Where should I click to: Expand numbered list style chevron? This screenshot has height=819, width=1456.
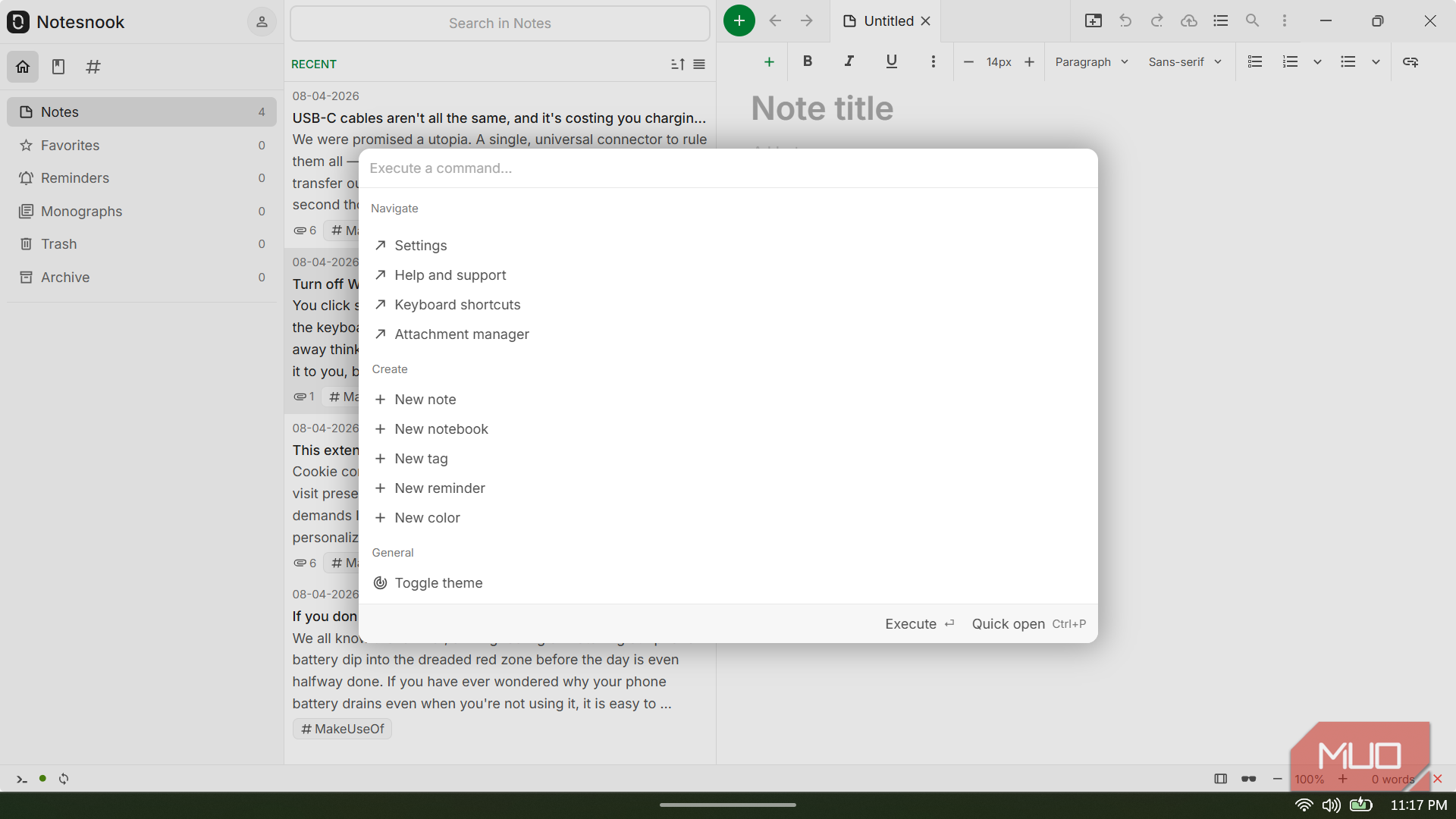1318,62
